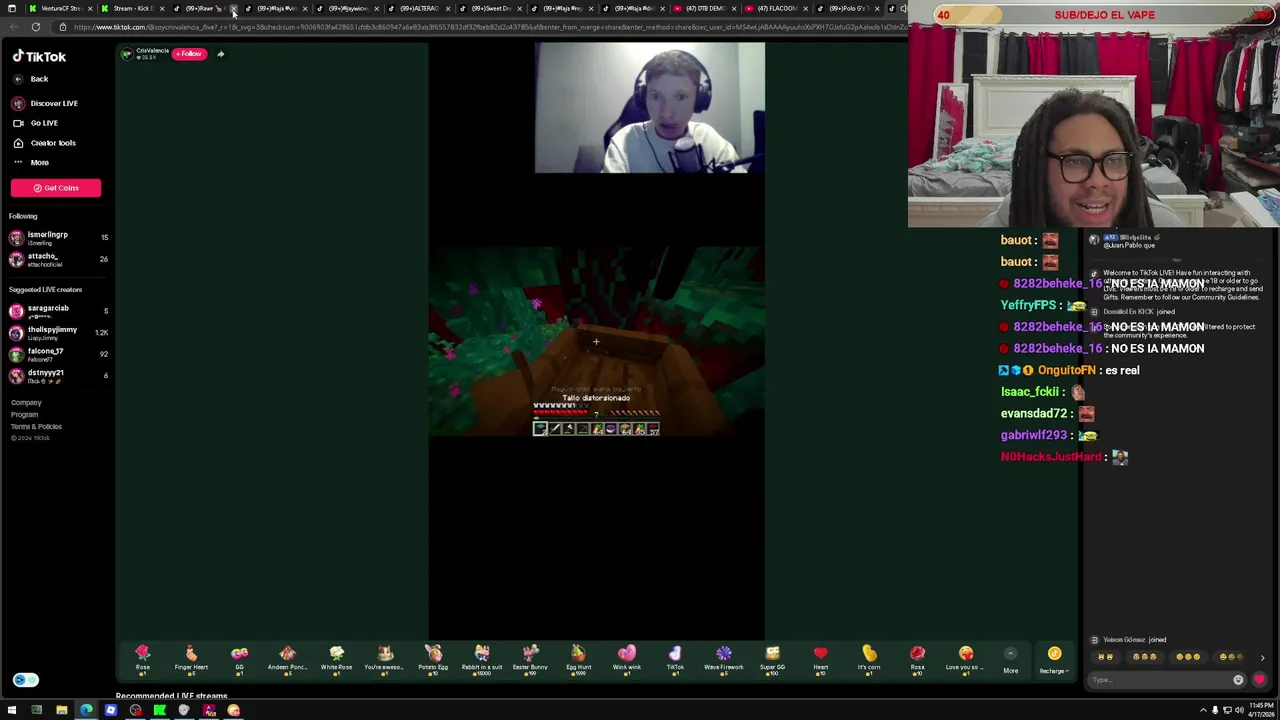Image resolution: width=1280 pixels, height=720 pixels.
Task: Open File Explorer from the taskbar
Action: (x=61, y=710)
